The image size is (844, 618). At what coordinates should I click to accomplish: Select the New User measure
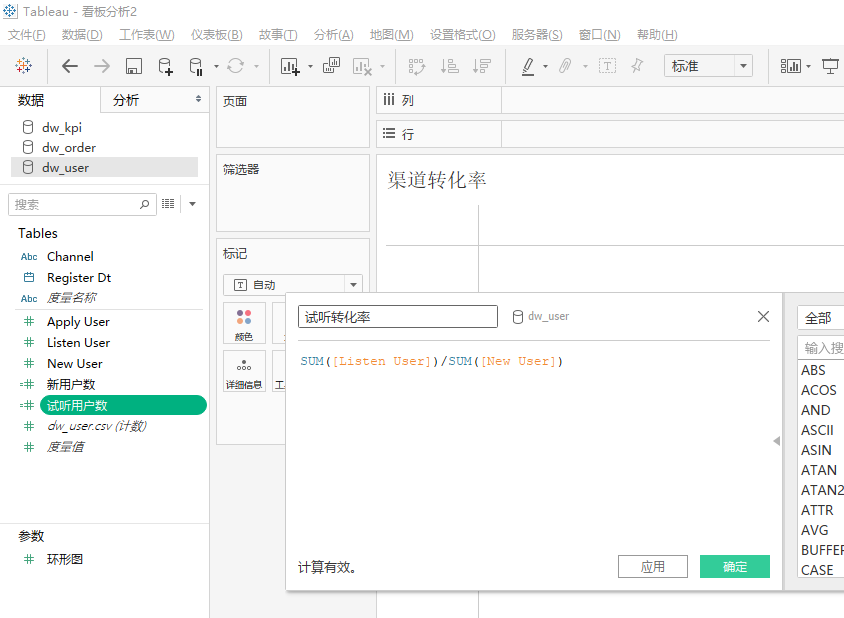pos(75,364)
